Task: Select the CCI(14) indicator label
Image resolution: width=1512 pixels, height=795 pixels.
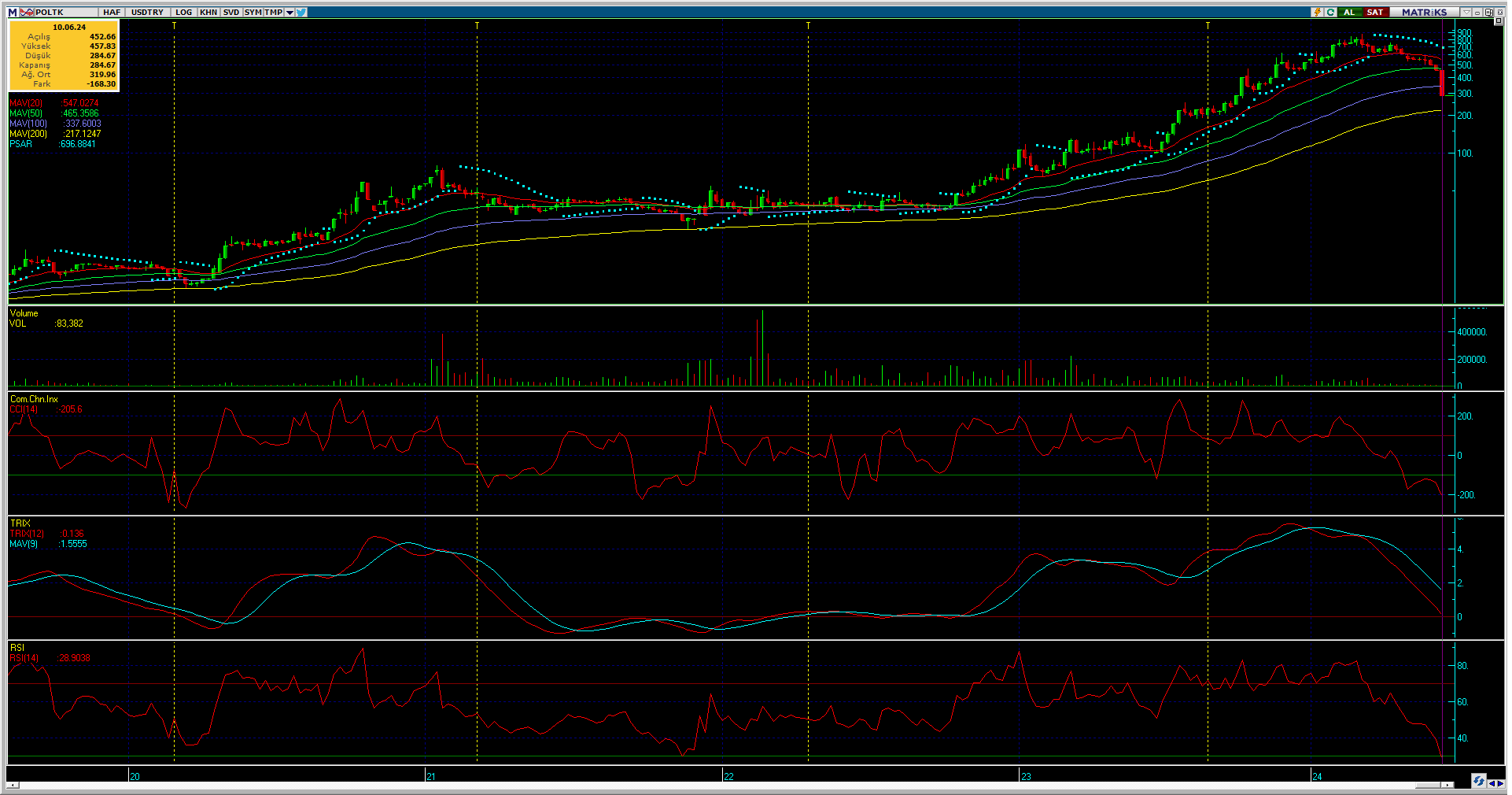Action: 24,409
